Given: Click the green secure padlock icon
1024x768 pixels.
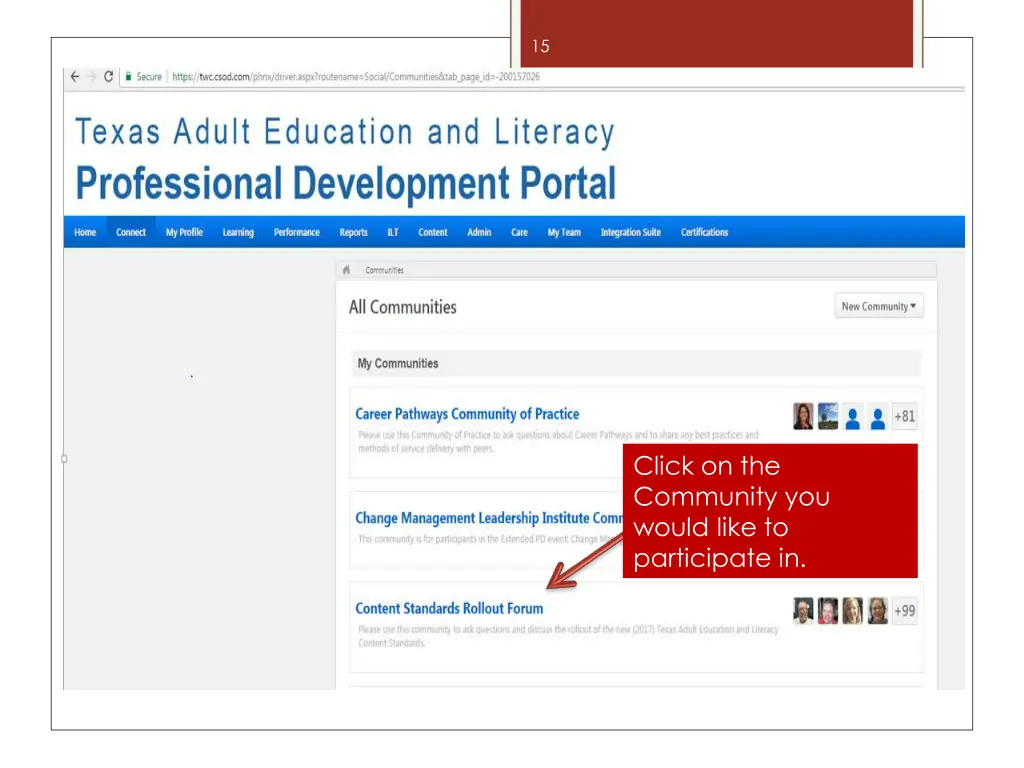Looking at the screenshot, I should (x=129, y=76).
